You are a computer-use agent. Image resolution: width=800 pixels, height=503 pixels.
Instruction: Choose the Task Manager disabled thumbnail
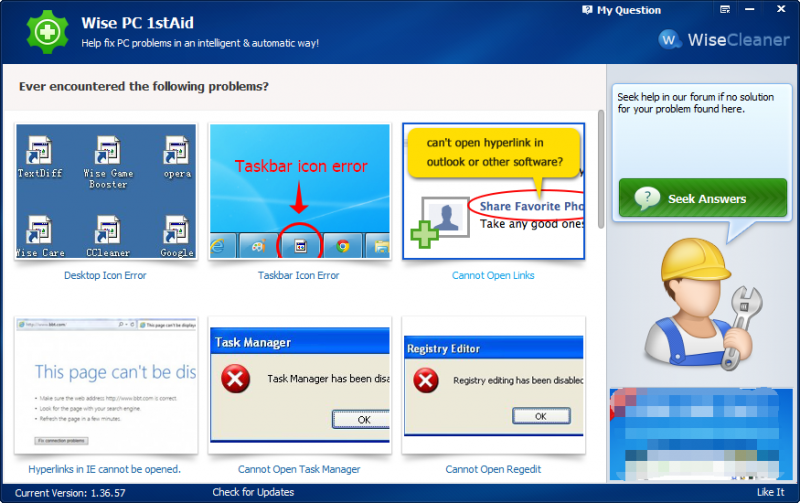[299, 385]
